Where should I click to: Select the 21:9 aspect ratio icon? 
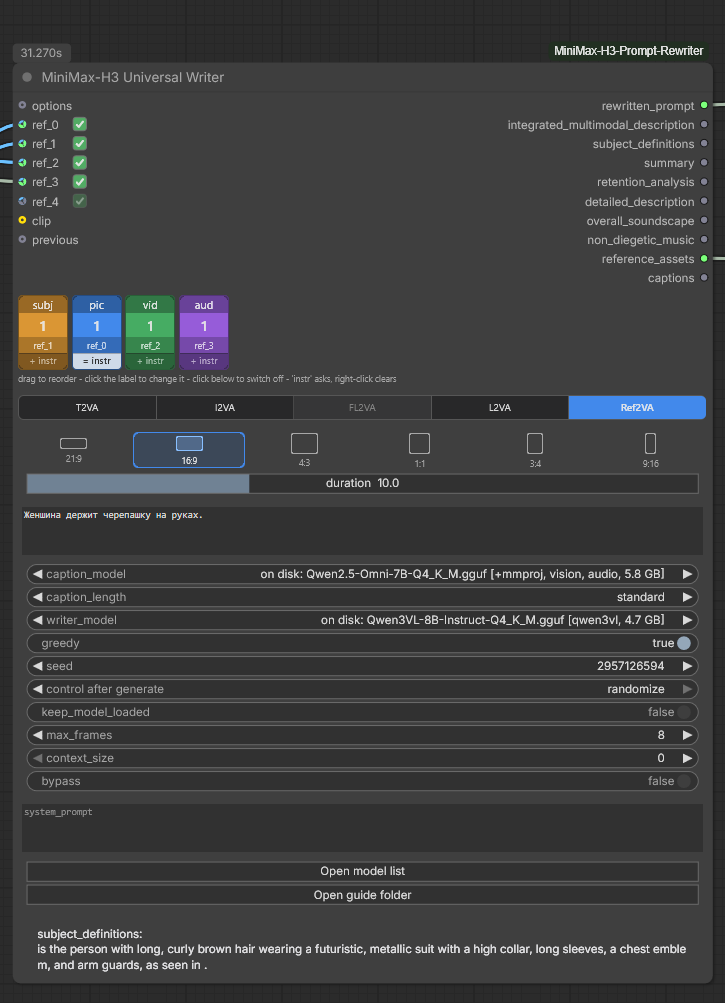pos(73,443)
